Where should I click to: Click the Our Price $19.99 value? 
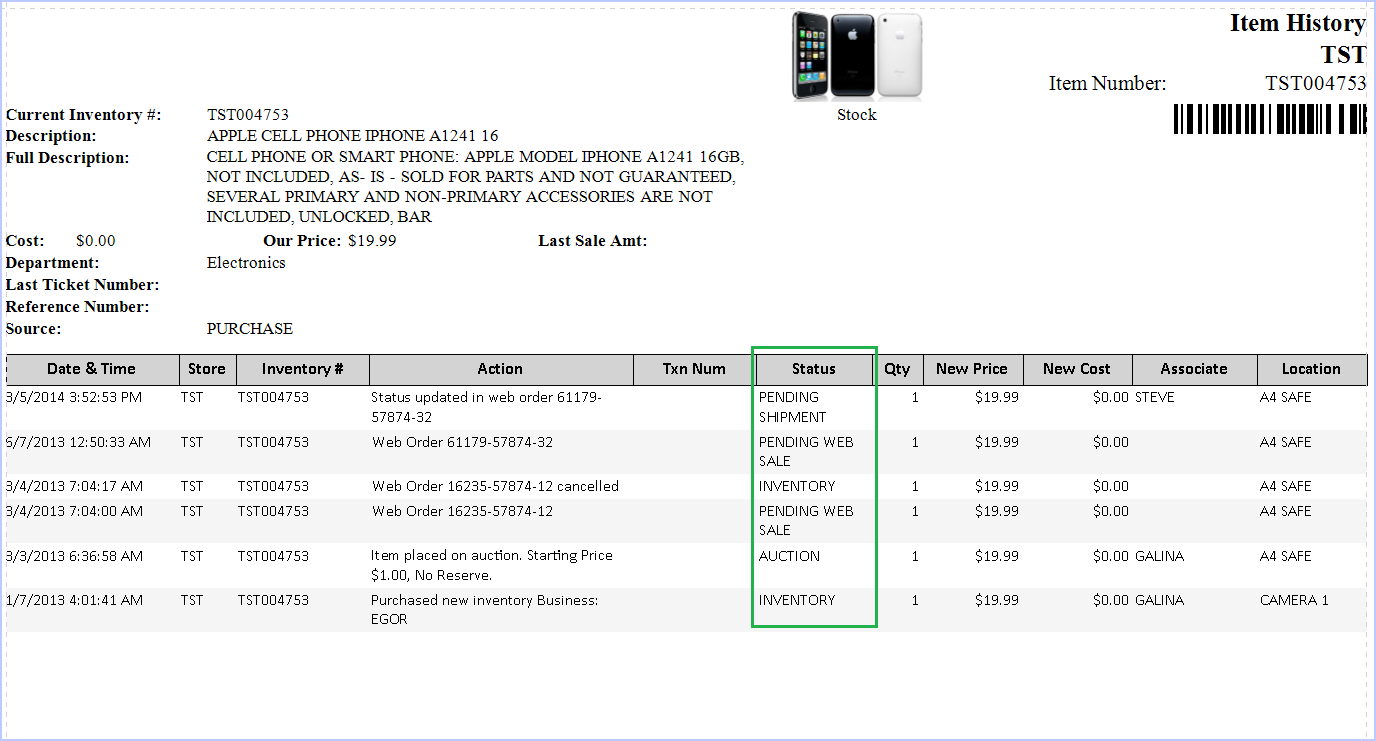(372, 241)
